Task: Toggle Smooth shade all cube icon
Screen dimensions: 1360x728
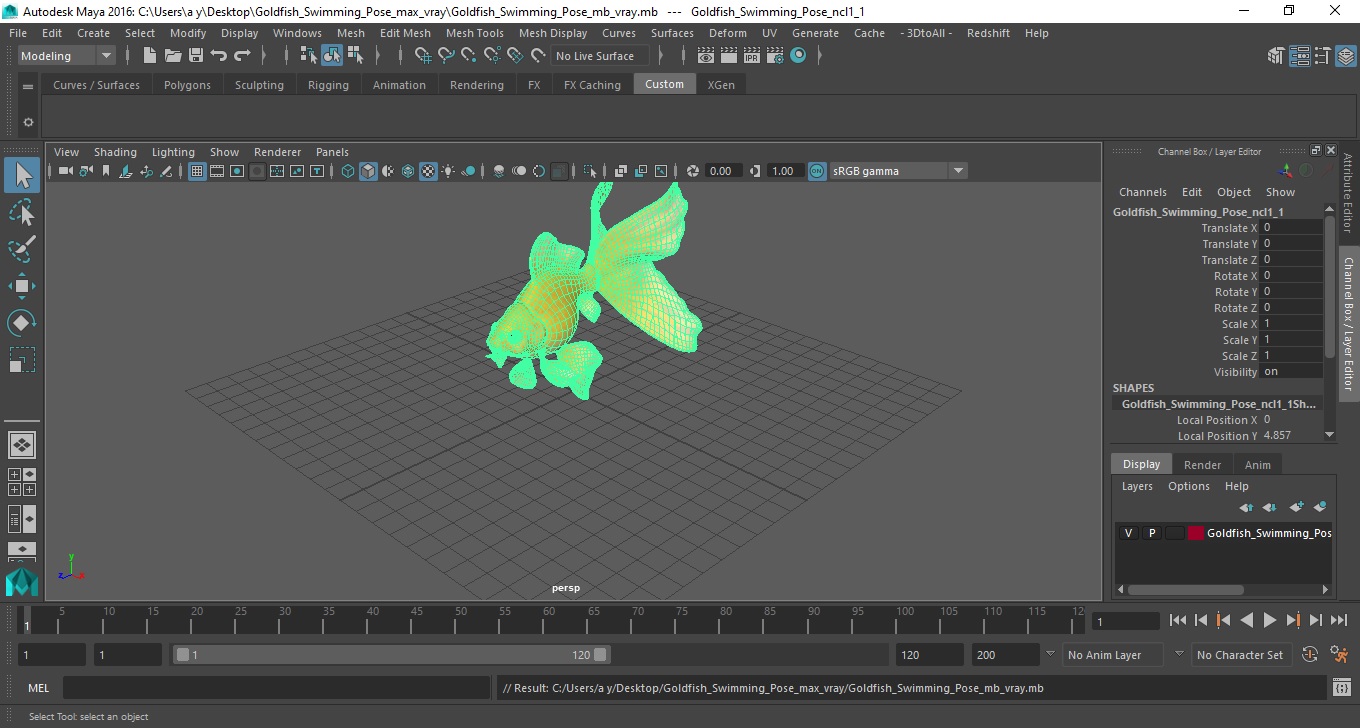Action: tap(368, 171)
